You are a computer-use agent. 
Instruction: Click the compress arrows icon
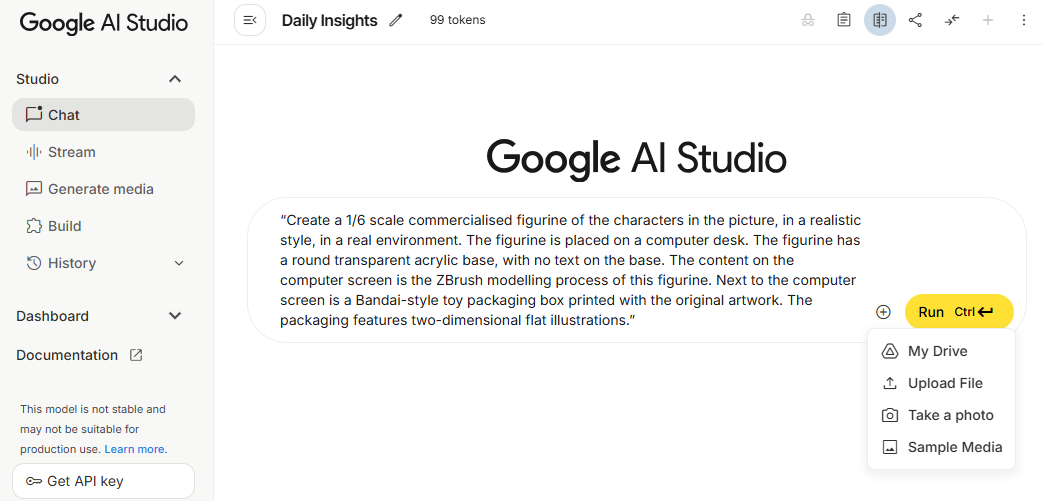[x=952, y=20]
